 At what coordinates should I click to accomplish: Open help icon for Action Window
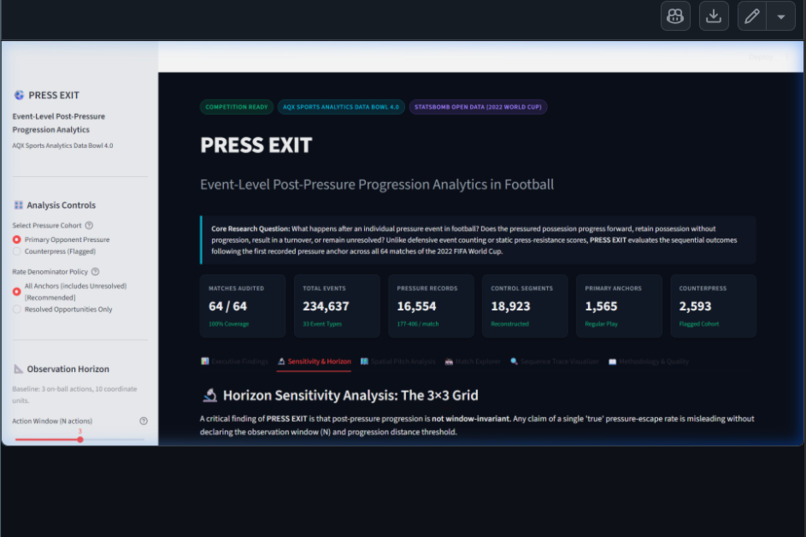coord(143,421)
